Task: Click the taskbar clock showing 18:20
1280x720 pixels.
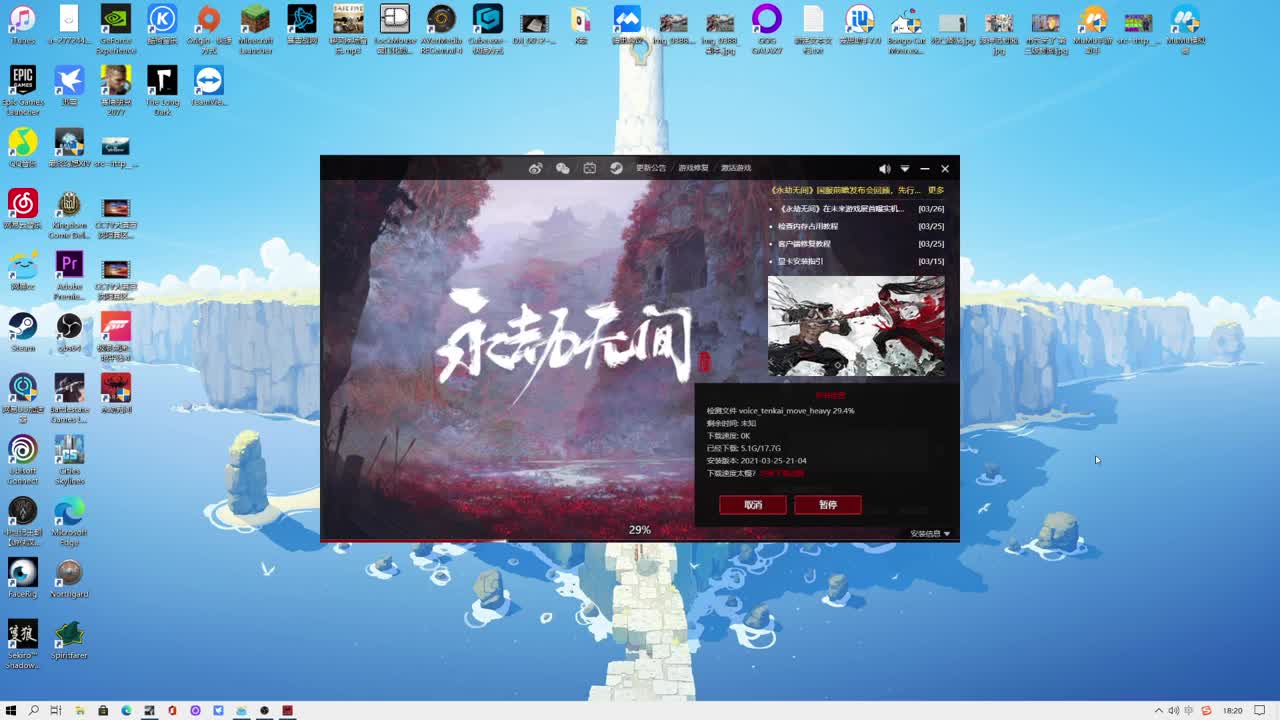Action: pos(1233,710)
